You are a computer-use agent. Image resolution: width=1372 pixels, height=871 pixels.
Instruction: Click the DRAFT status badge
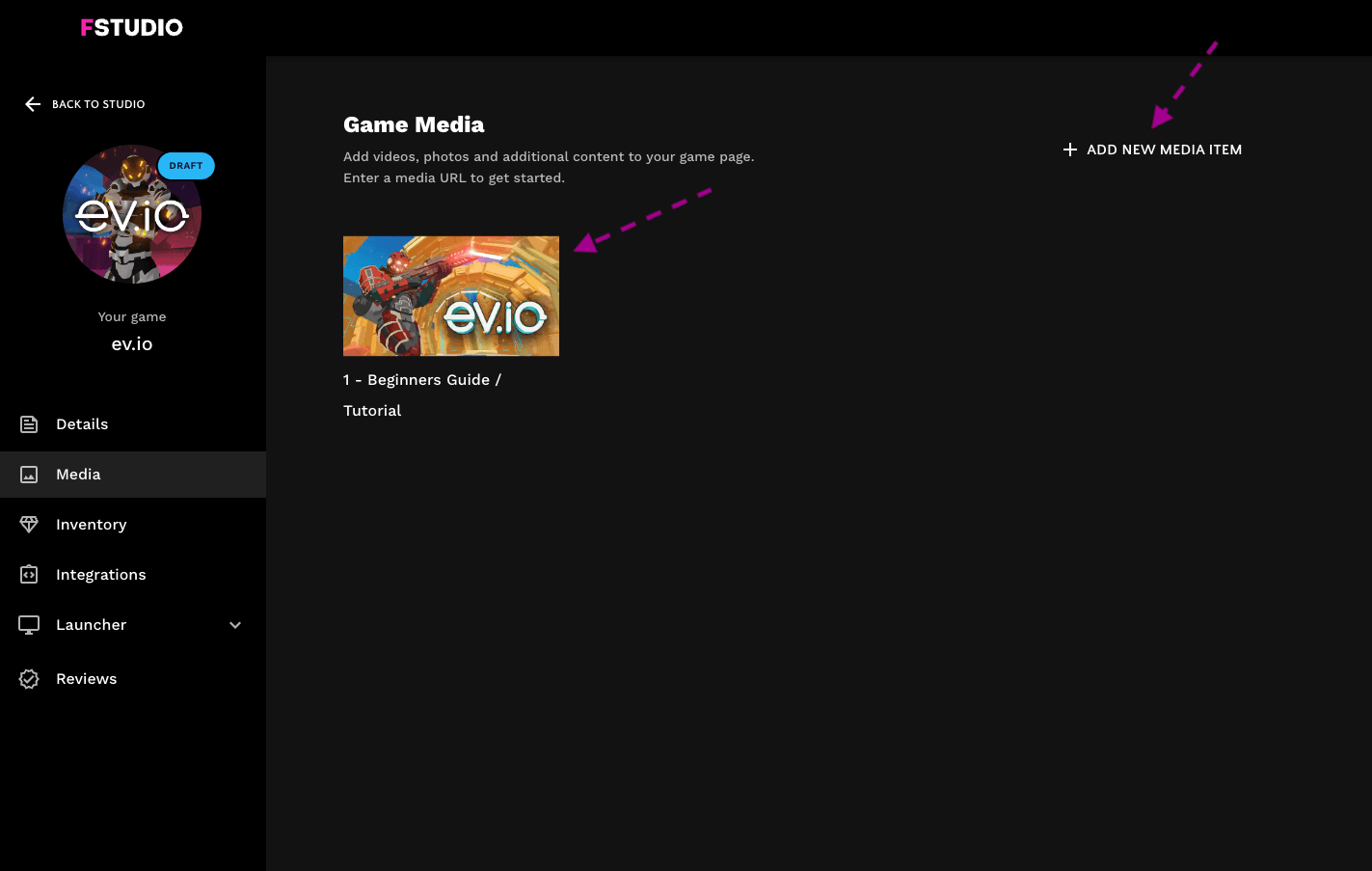[186, 166]
